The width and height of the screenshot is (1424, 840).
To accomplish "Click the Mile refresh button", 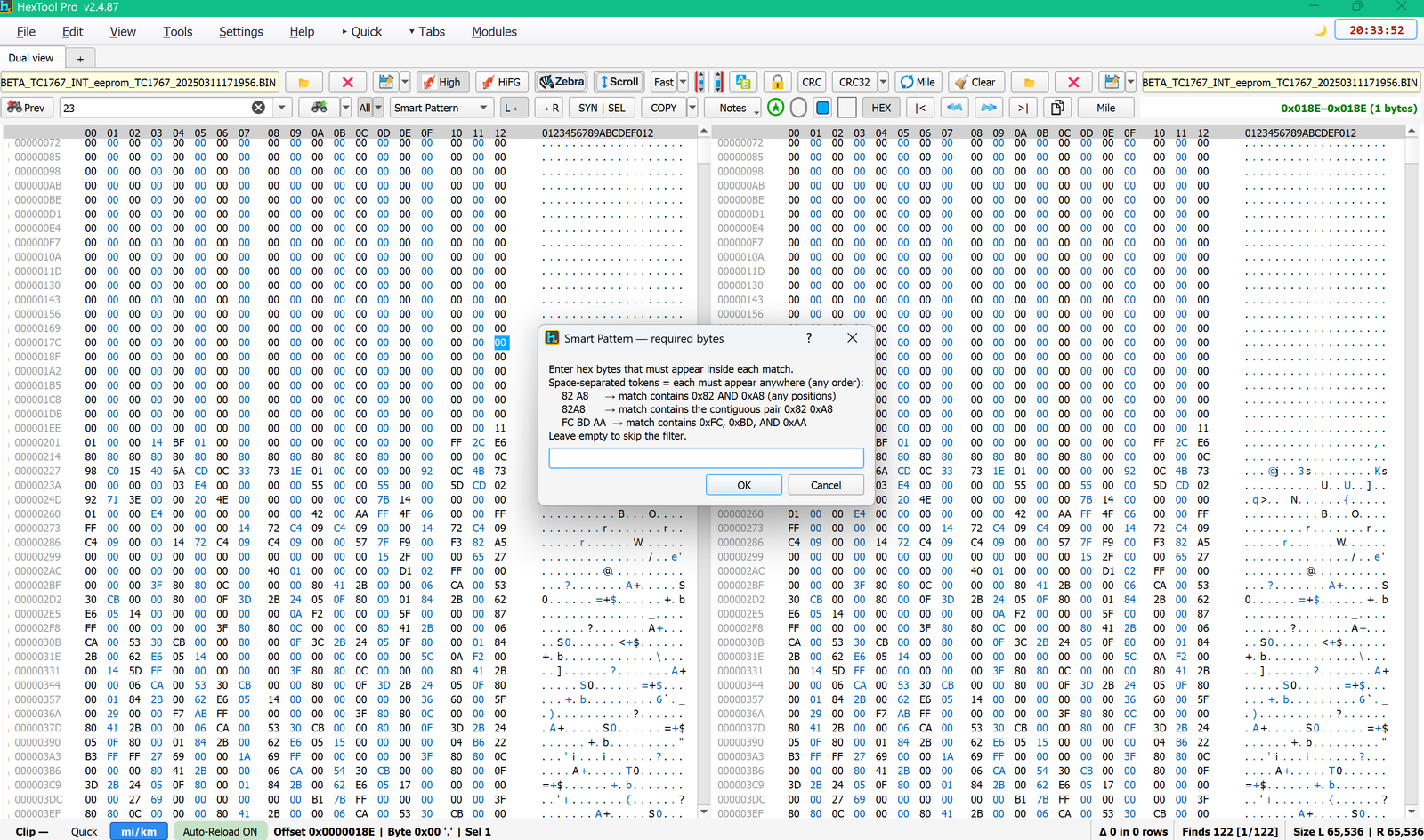I will (918, 82).
